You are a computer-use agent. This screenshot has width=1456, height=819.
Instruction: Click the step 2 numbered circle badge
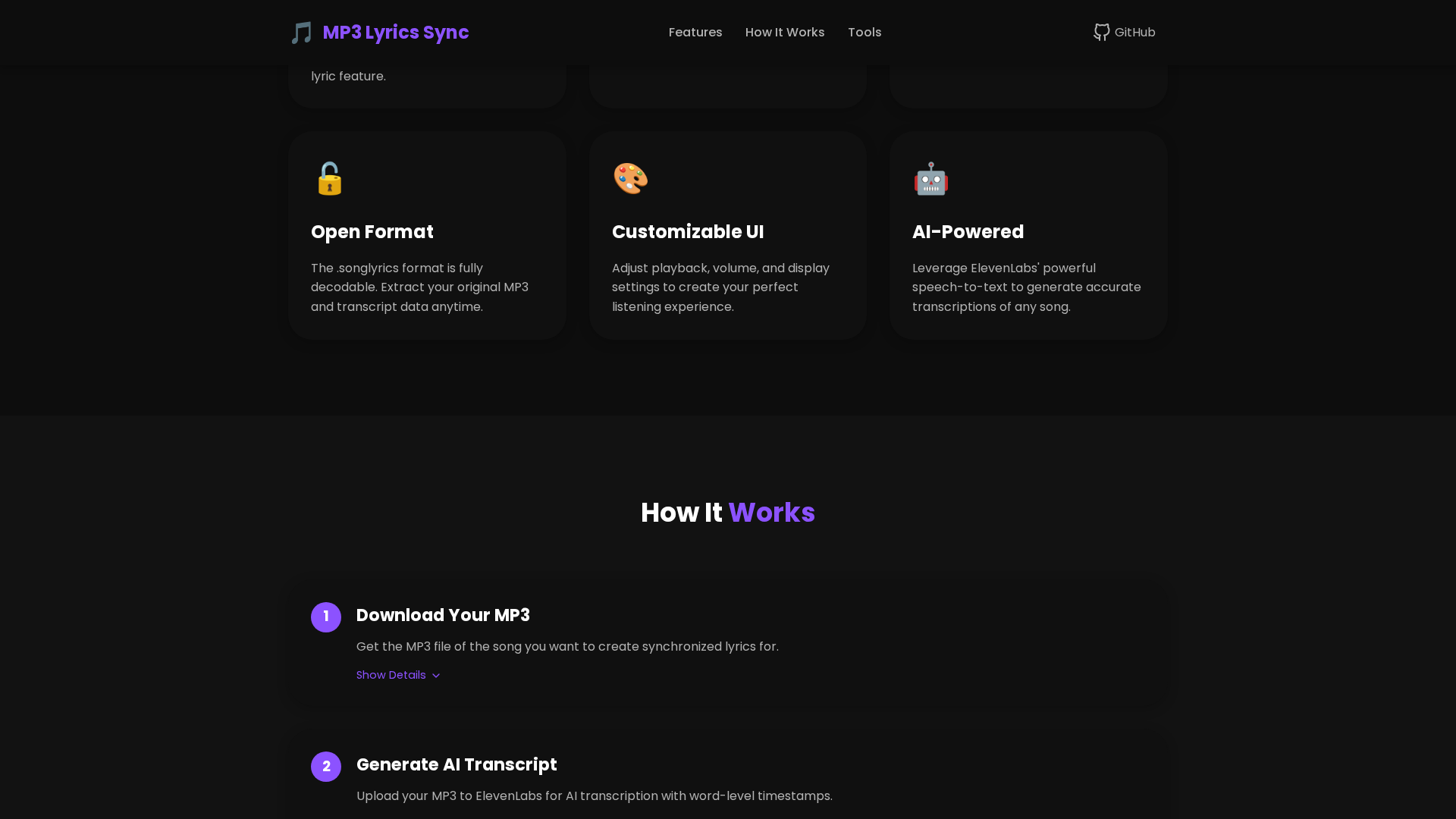[x=326, y=766]
